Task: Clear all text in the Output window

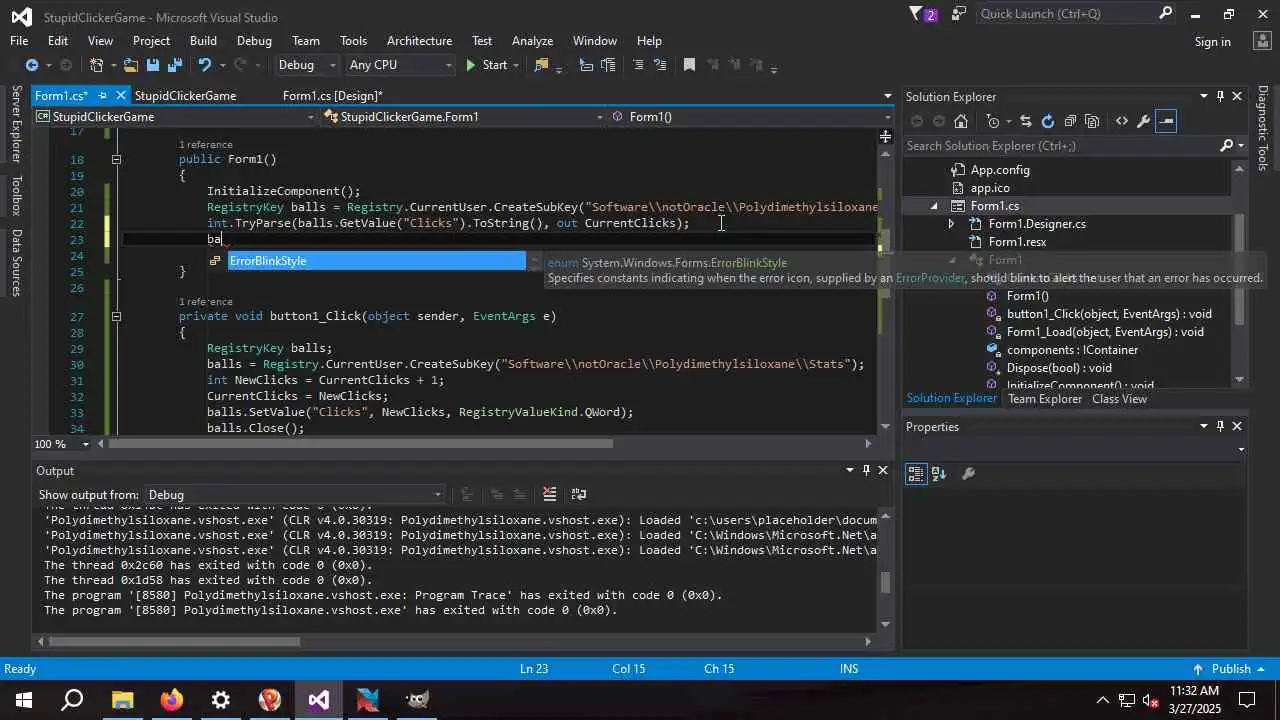Action: pos(549,494)
